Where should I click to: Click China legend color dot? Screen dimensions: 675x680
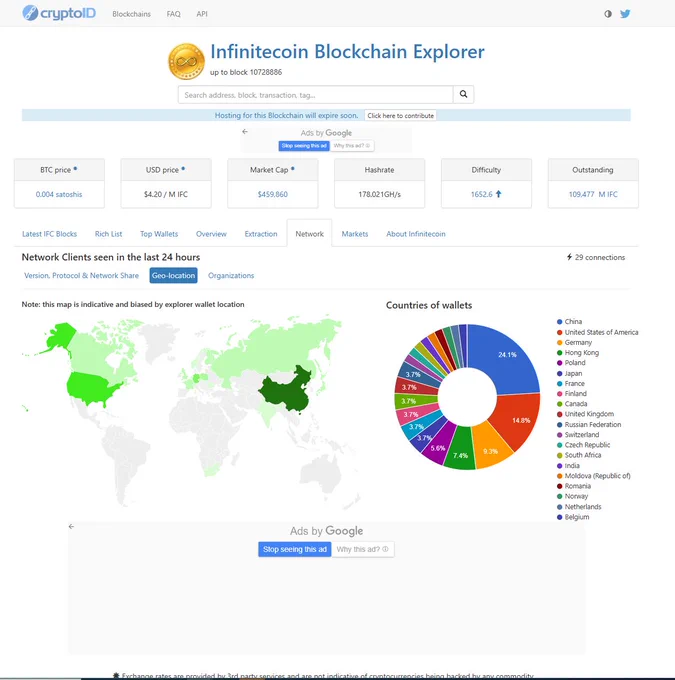[560, 321]
